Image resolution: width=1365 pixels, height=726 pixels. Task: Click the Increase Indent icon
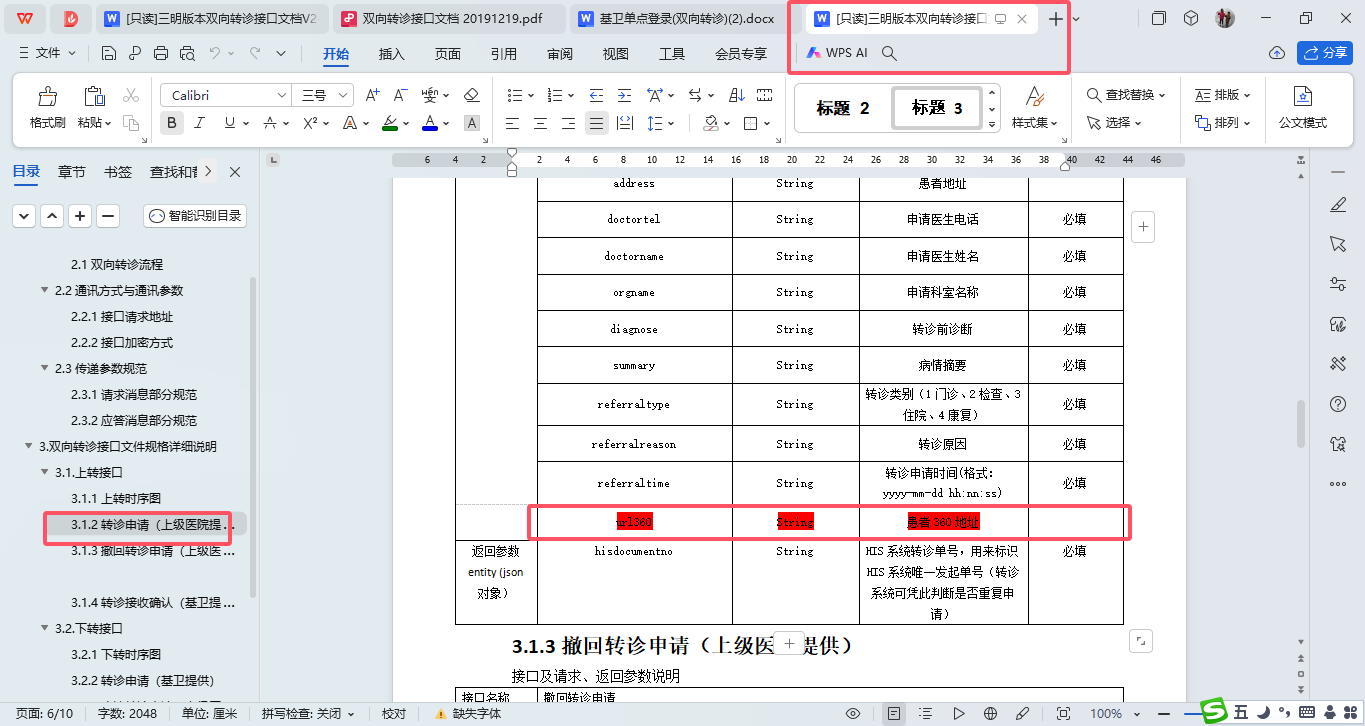[625, 95]
